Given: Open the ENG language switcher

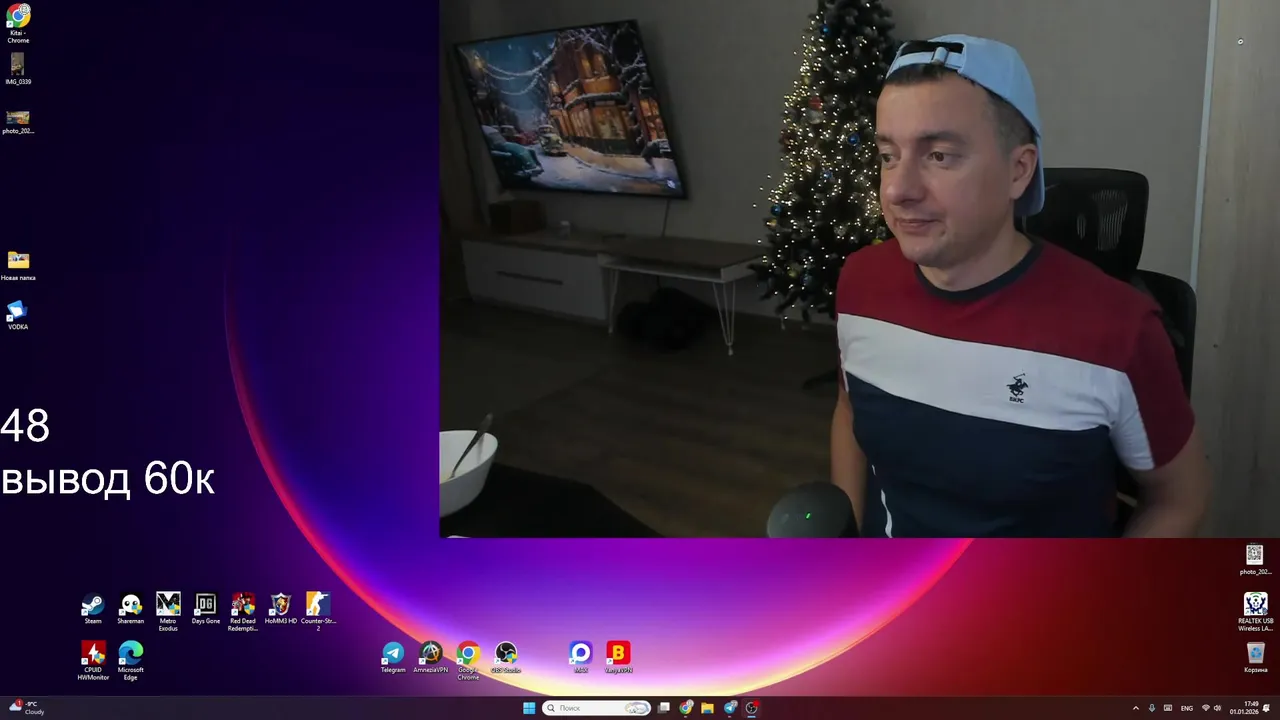Looking at the screenshot, I should (1187, 708).
